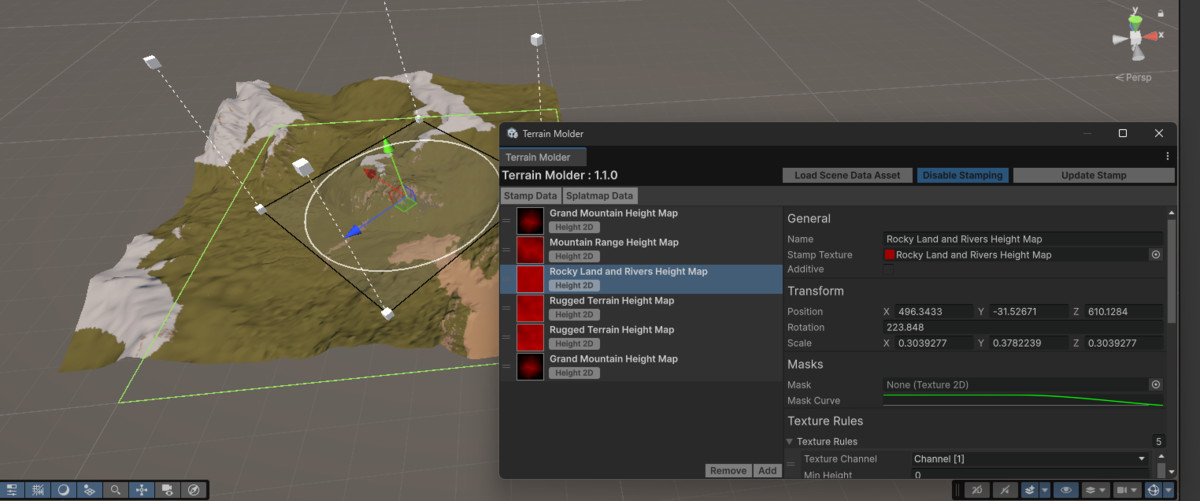Screen dimensions: 1200x501
Task: Click the Height 2D tag under Rocky Land and Rivers
Action: point(575,286)
